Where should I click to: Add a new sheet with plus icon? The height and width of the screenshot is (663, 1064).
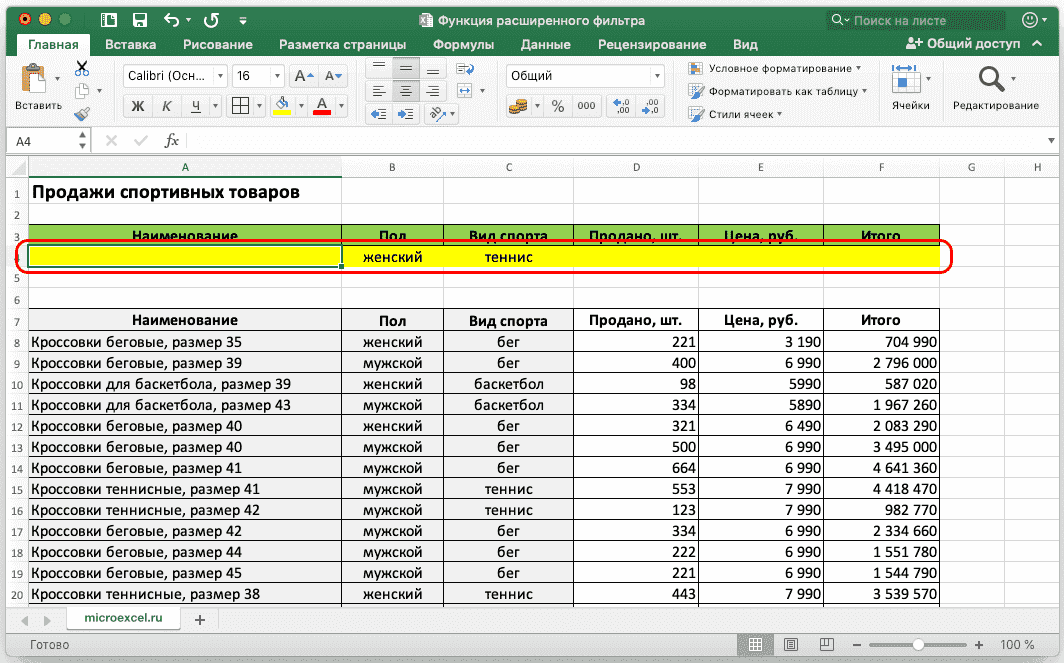click(x=199, y=620)
